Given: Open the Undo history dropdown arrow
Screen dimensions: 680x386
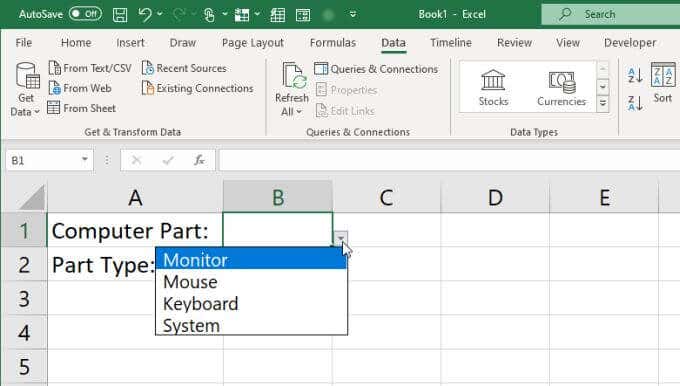Looking at the screenshot, I should tap(160, 14).
